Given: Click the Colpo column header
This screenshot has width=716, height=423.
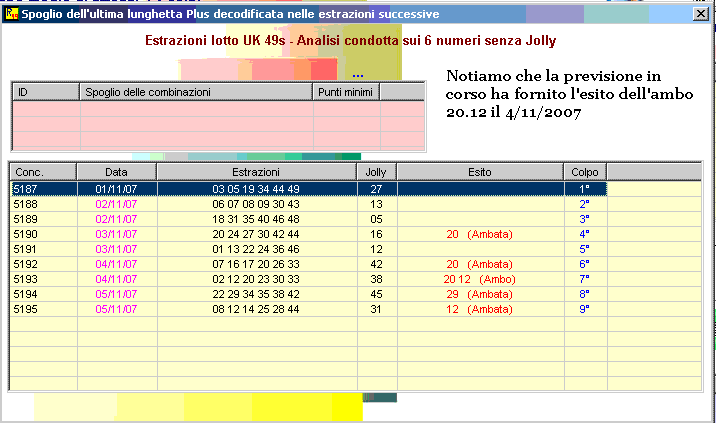Looking at the screenshot, I should click(585, 172).
